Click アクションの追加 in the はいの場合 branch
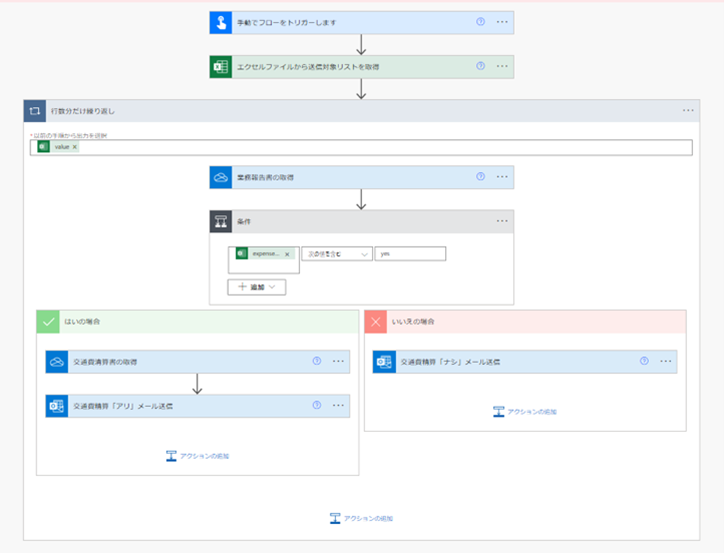The width and height of the screenshot is (724, 553). coord(197,456)
